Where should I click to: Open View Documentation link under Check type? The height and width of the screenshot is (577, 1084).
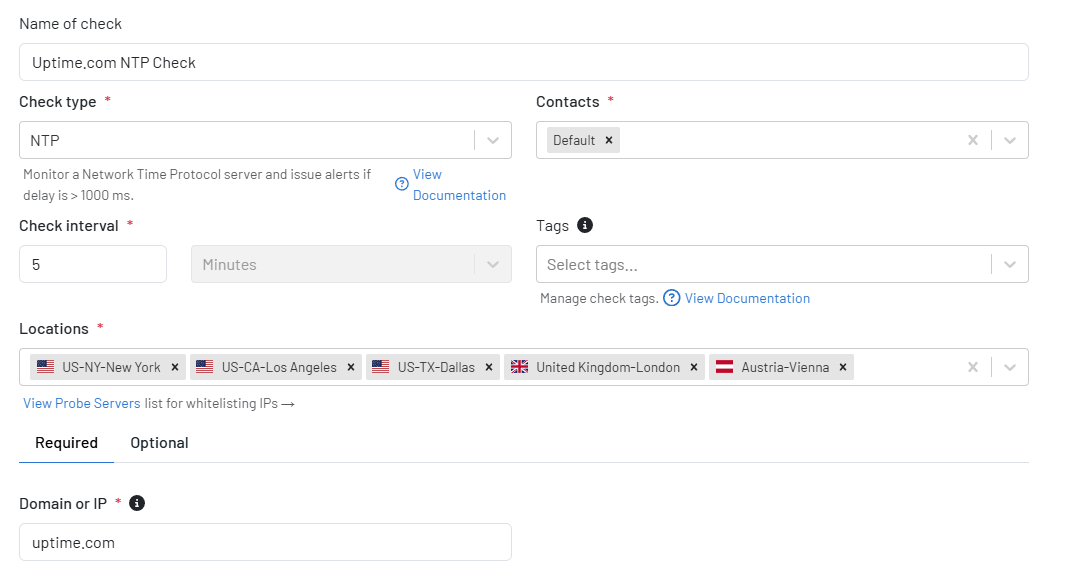pyautogui.click(x=459, y=185)
